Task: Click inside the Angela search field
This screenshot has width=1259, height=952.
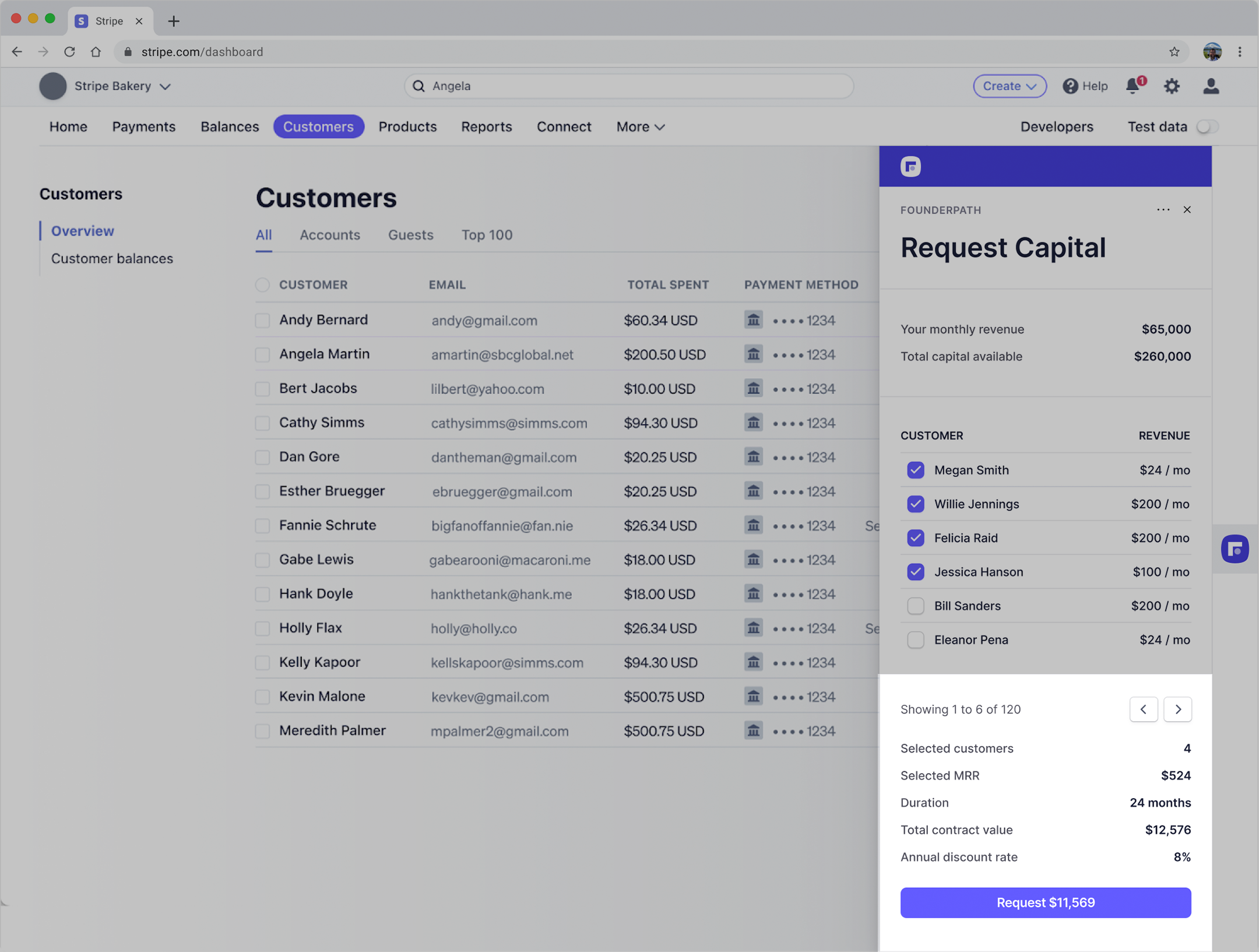Action: (x=628, y=86)
